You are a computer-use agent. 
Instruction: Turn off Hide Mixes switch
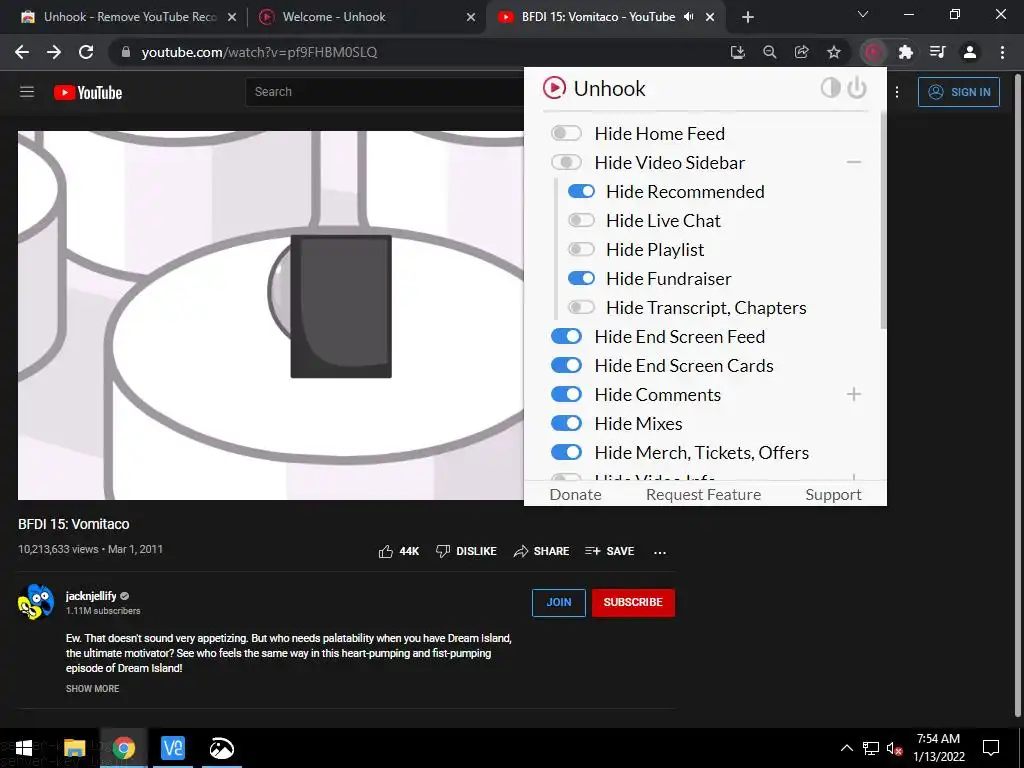pyautogui.click(x=566, y=423)
